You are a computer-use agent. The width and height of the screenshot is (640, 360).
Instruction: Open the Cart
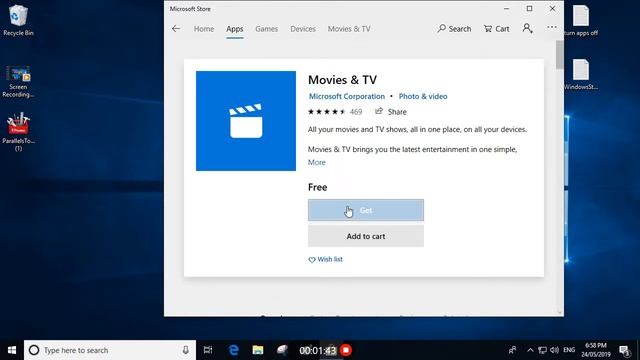(x=496, y=29)
